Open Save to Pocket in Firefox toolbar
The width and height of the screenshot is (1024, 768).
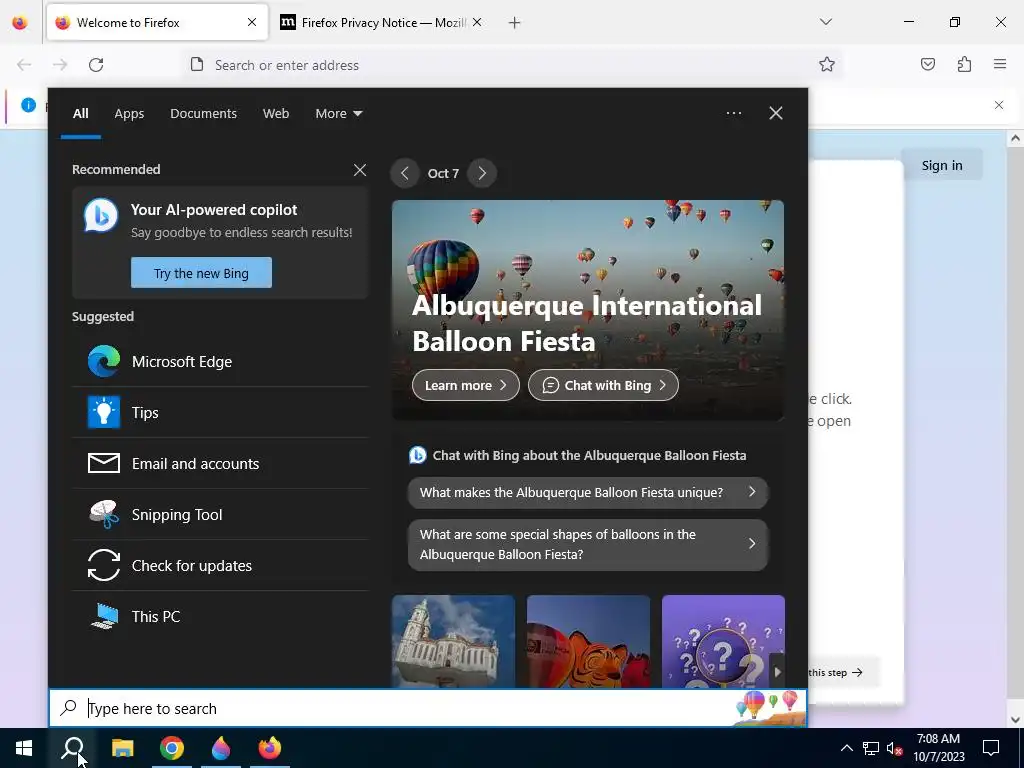[928, 65]
